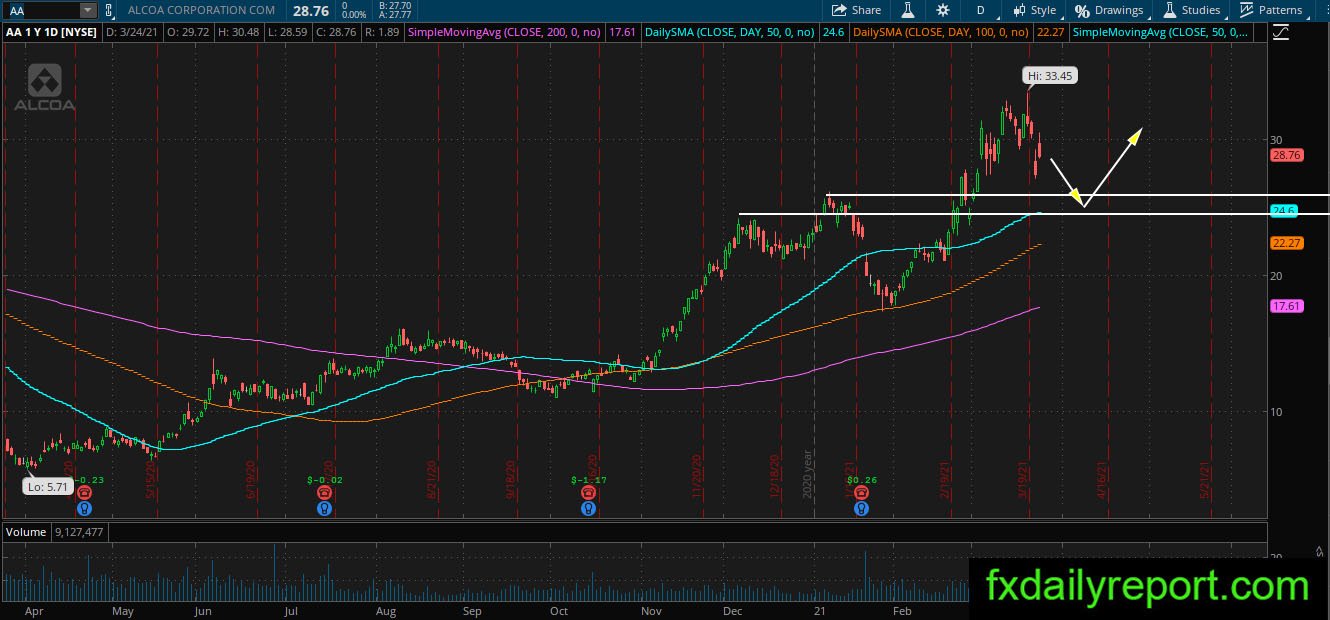Click the blue lightbulb icon below $-1.17 earnings
The height and width of the screenshot is (620, 1330).
coord(588,508)
